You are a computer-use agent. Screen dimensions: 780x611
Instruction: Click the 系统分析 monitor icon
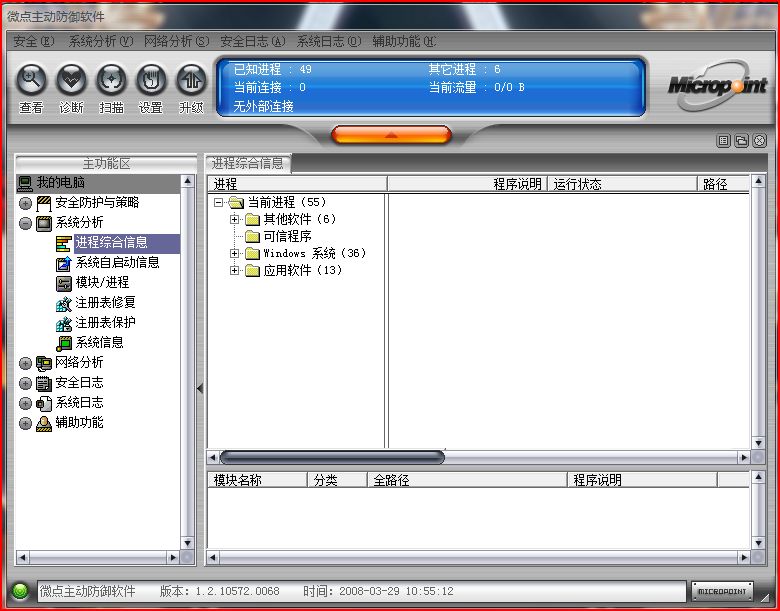point(44,223)
